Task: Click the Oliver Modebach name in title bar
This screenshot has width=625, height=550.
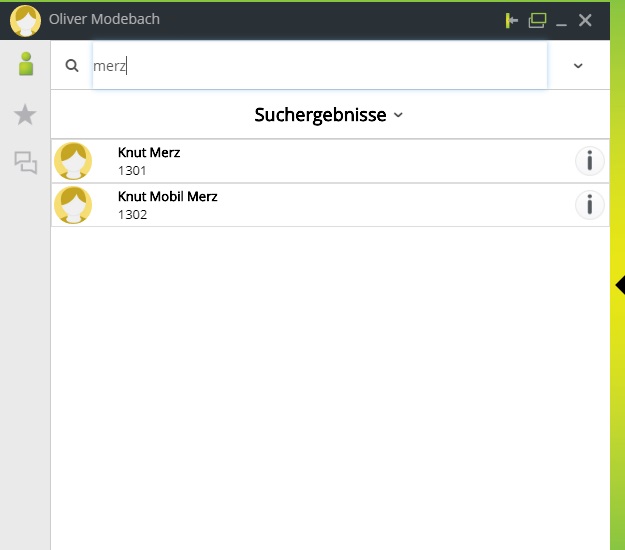Action: (104, 20)
